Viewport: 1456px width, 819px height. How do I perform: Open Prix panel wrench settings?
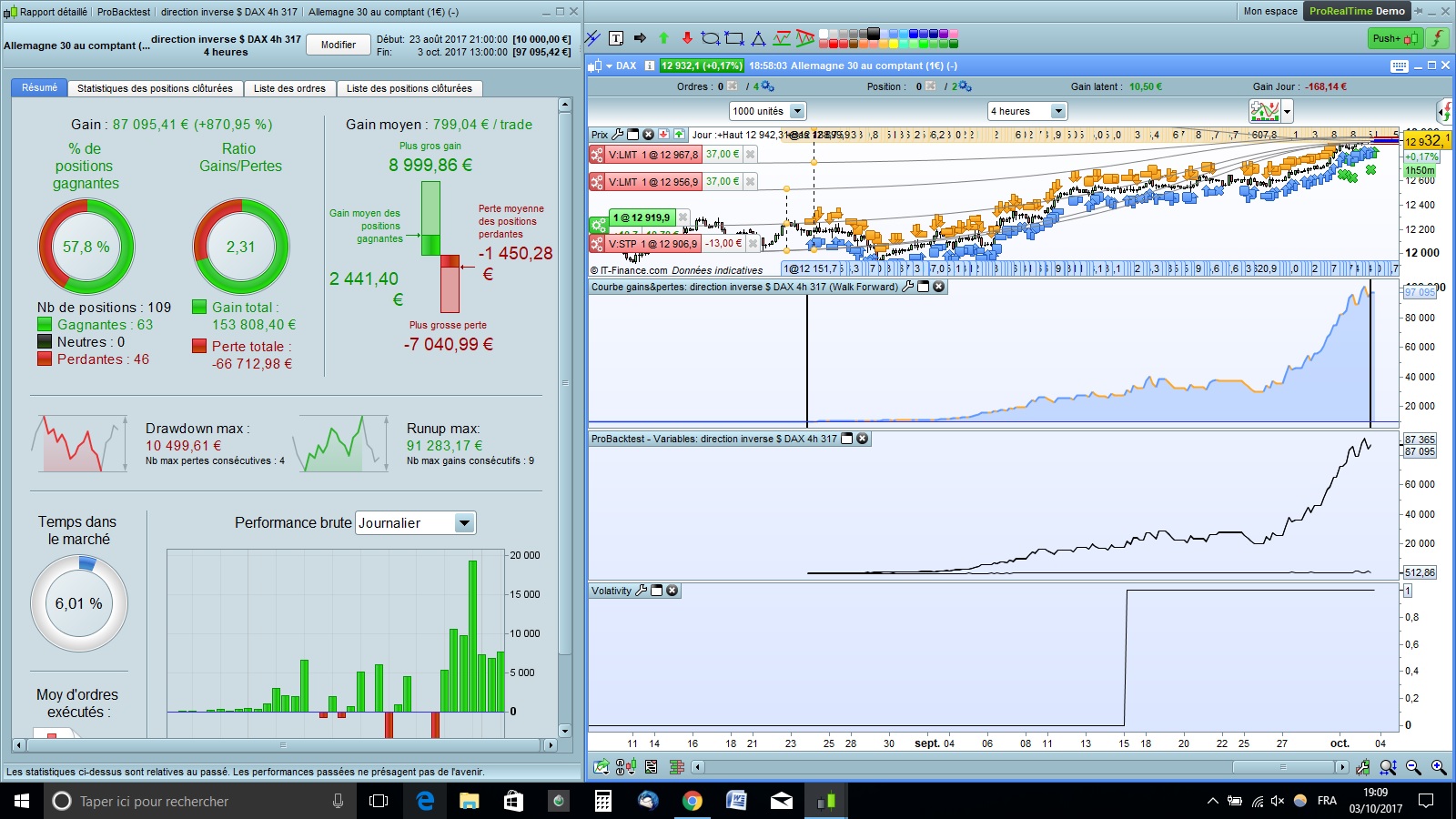pyautogui.click(x=618, y=135)
